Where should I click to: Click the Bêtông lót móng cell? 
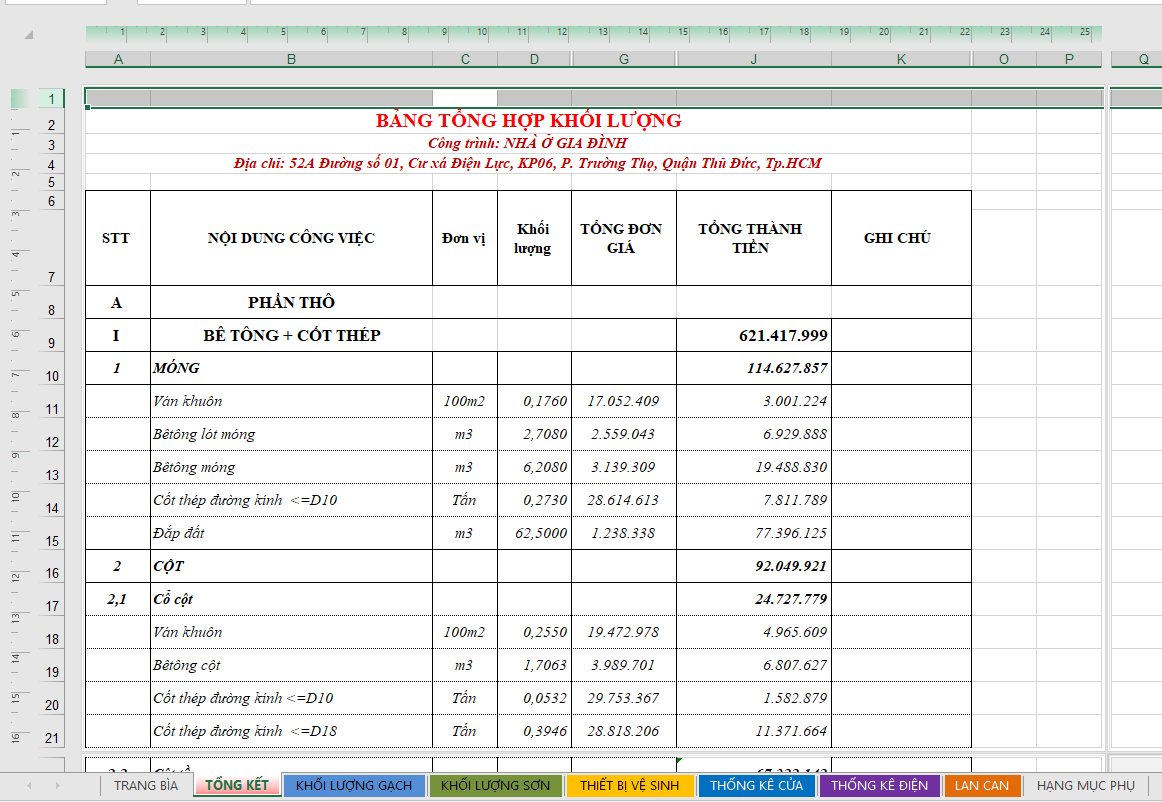[291, 434]
